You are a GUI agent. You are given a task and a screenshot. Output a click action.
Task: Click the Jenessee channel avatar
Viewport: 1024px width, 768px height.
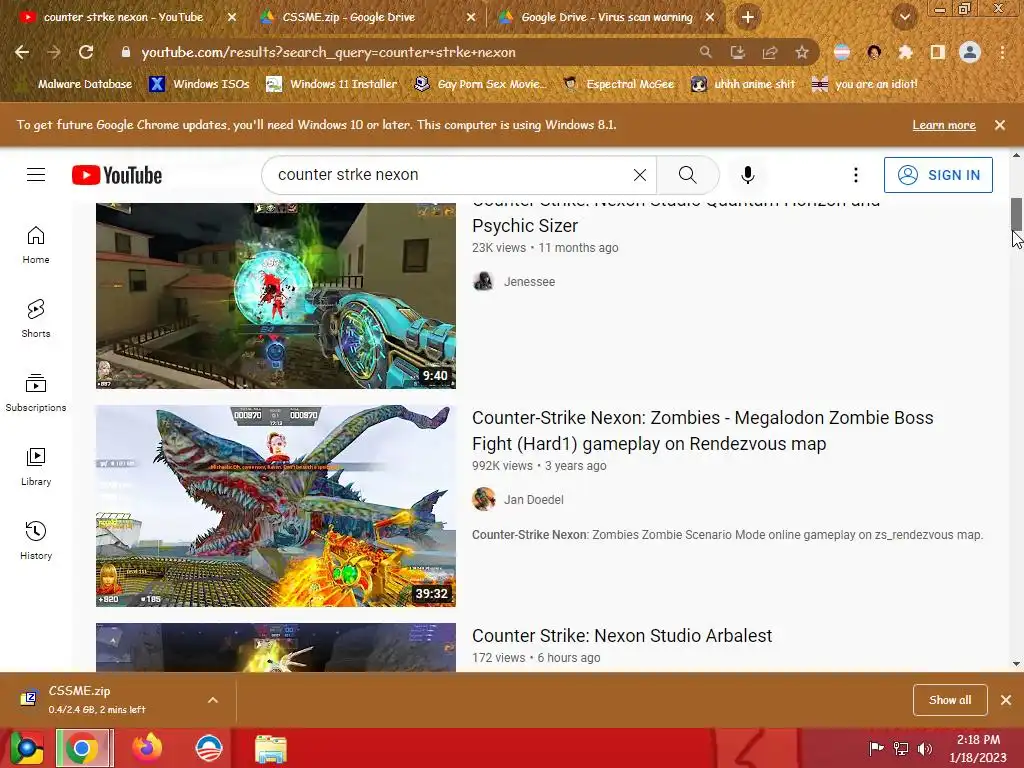coord(483,281)
